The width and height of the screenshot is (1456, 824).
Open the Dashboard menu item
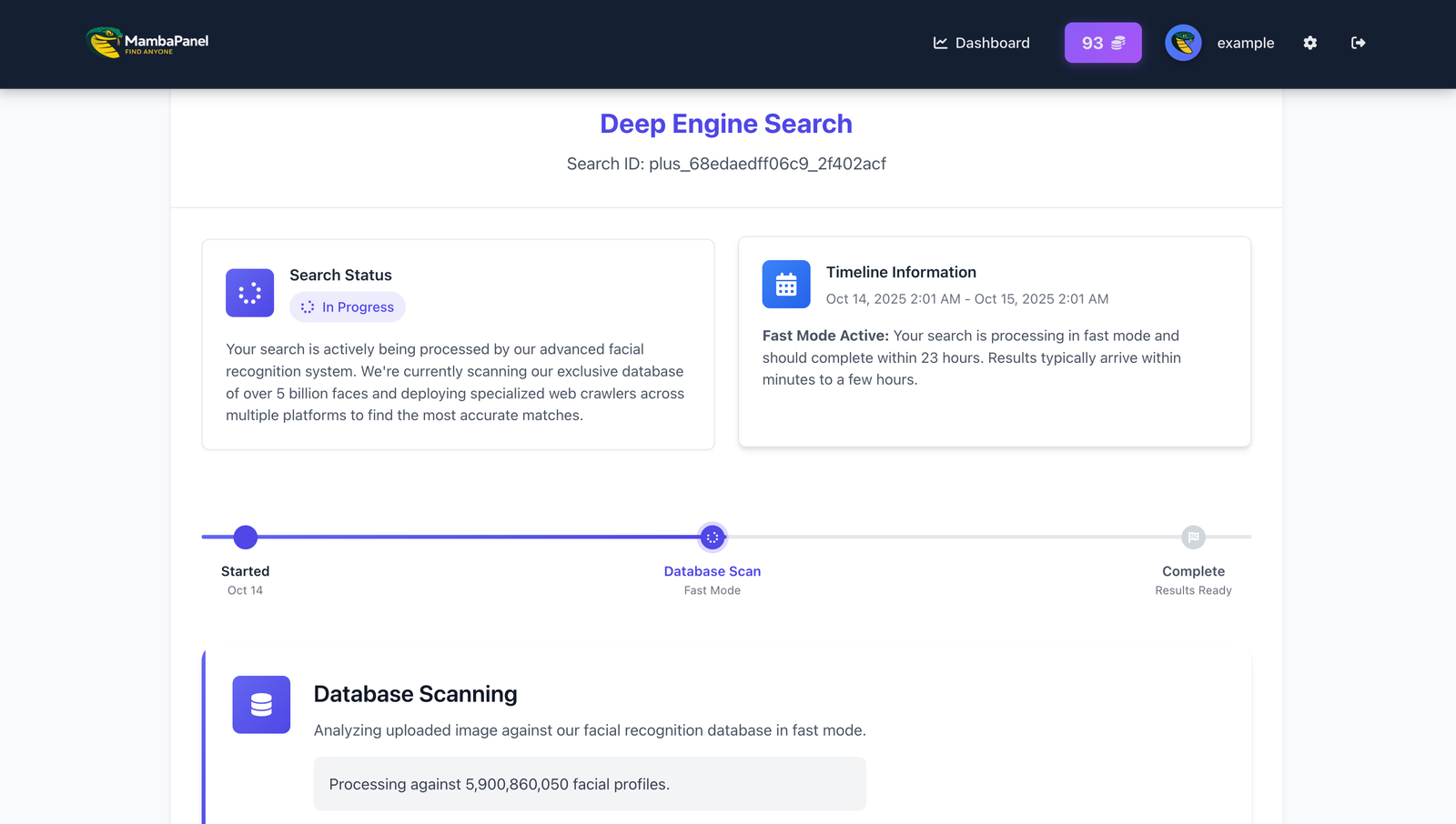pos(981,43)
